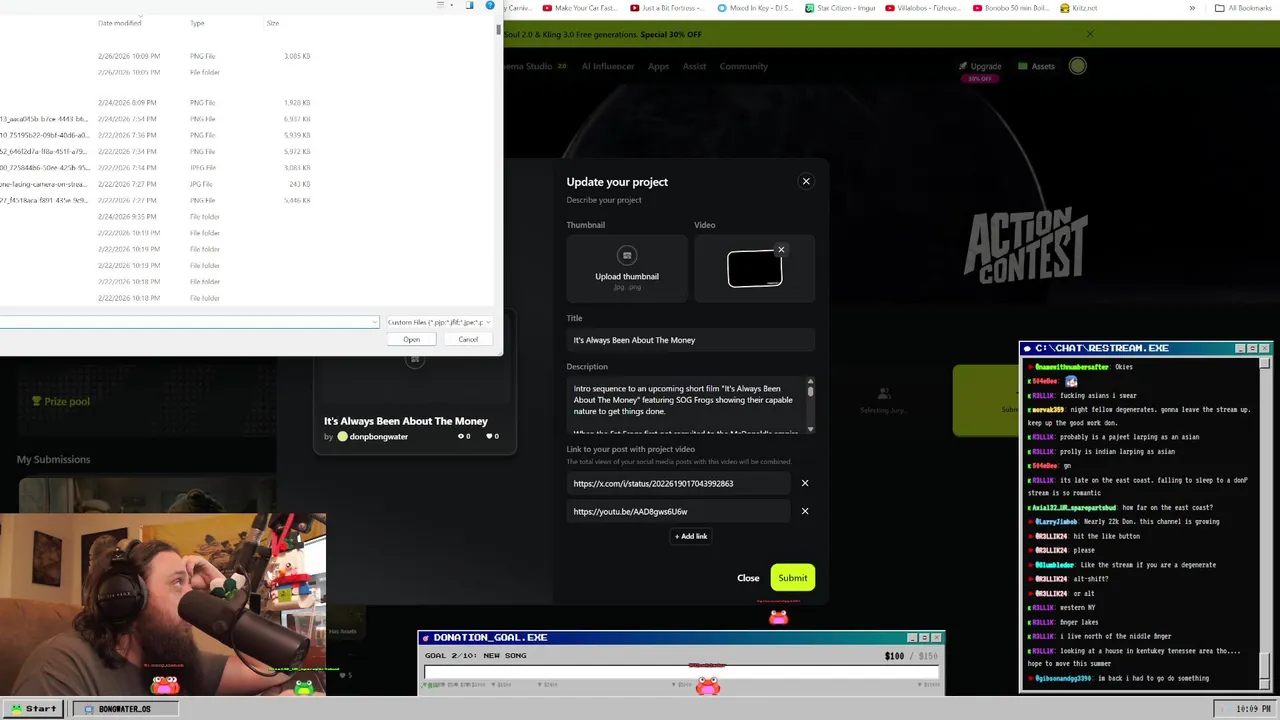Close the DONATION_GOAL.EXE window
This screenshot has width=1280, height=720.
pos(936,637)
